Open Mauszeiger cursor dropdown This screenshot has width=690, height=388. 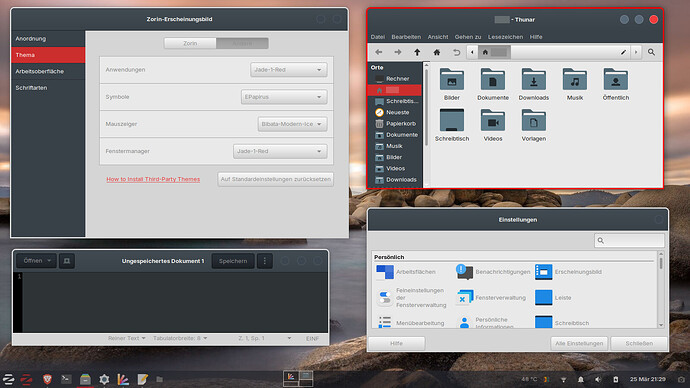tap(292, 124)
